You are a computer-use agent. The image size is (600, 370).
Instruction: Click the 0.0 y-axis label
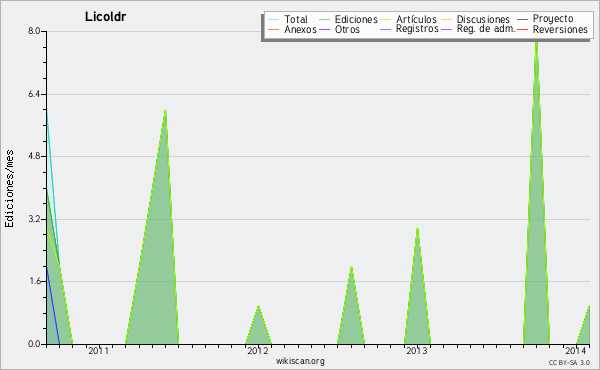(34, 344)
